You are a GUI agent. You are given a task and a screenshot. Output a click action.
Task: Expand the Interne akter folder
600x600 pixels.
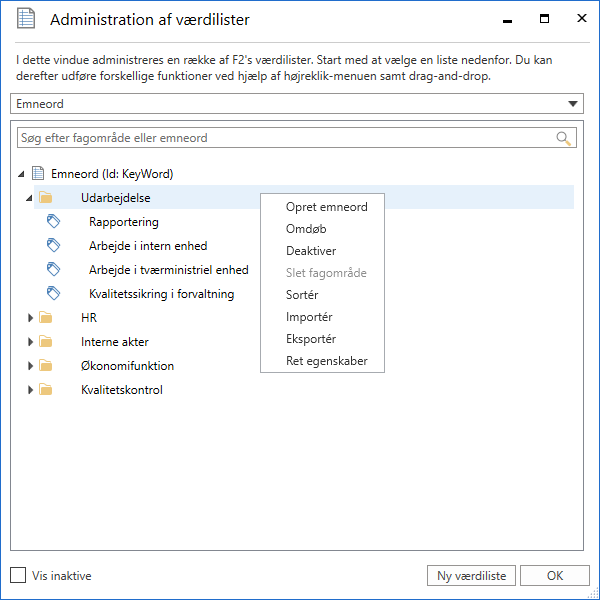click(29, 342)
